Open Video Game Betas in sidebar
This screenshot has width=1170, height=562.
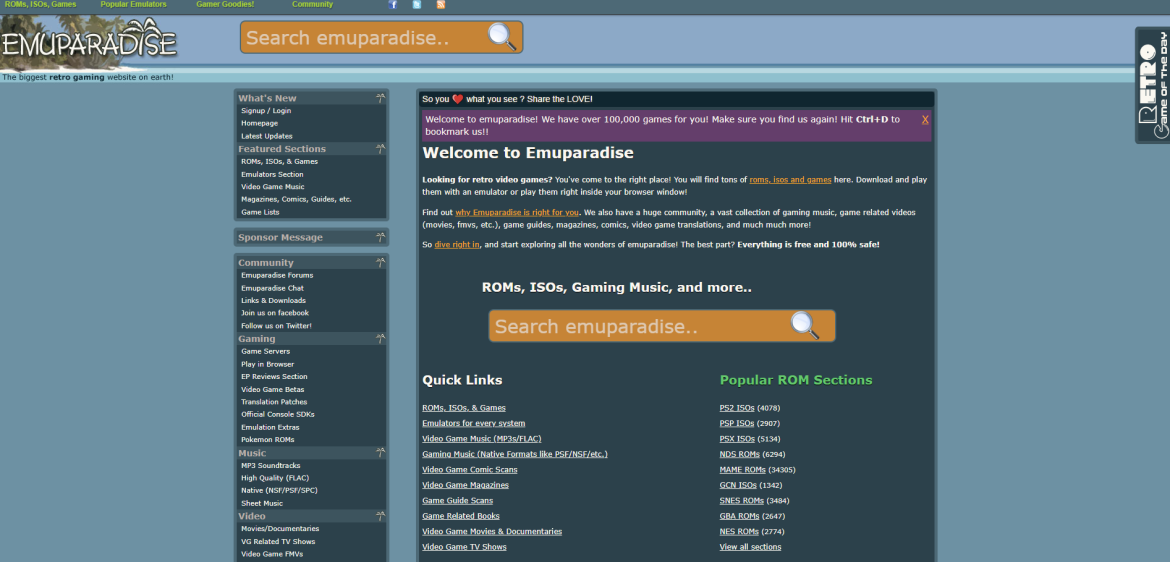pyautogui.click(x=273, y=390)
